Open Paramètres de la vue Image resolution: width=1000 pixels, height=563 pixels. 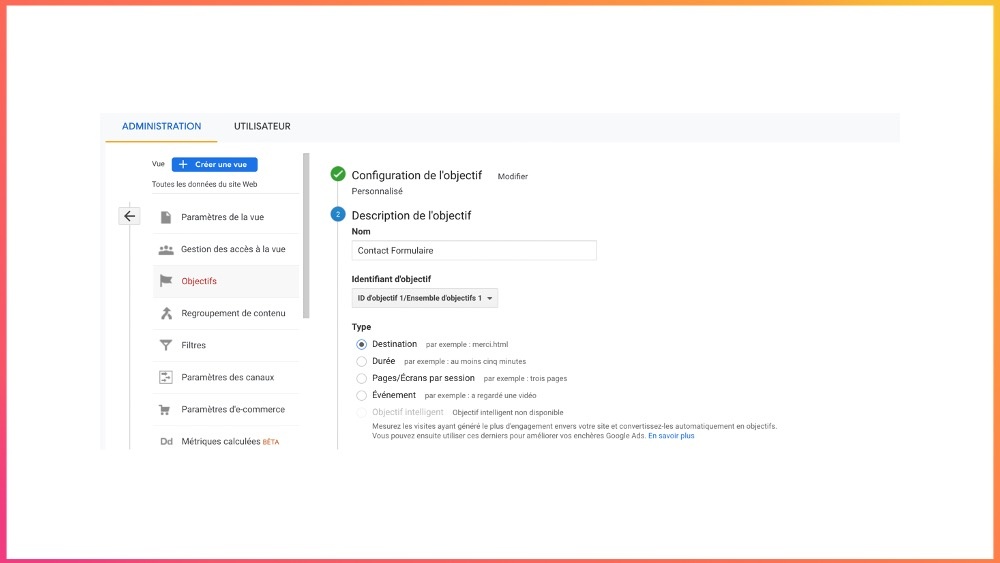226,217
